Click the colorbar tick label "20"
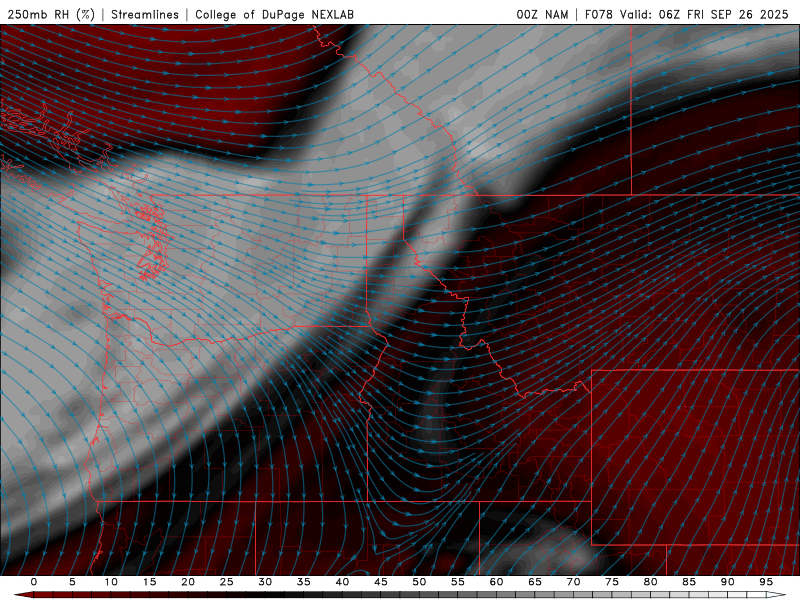 (188, 582)
